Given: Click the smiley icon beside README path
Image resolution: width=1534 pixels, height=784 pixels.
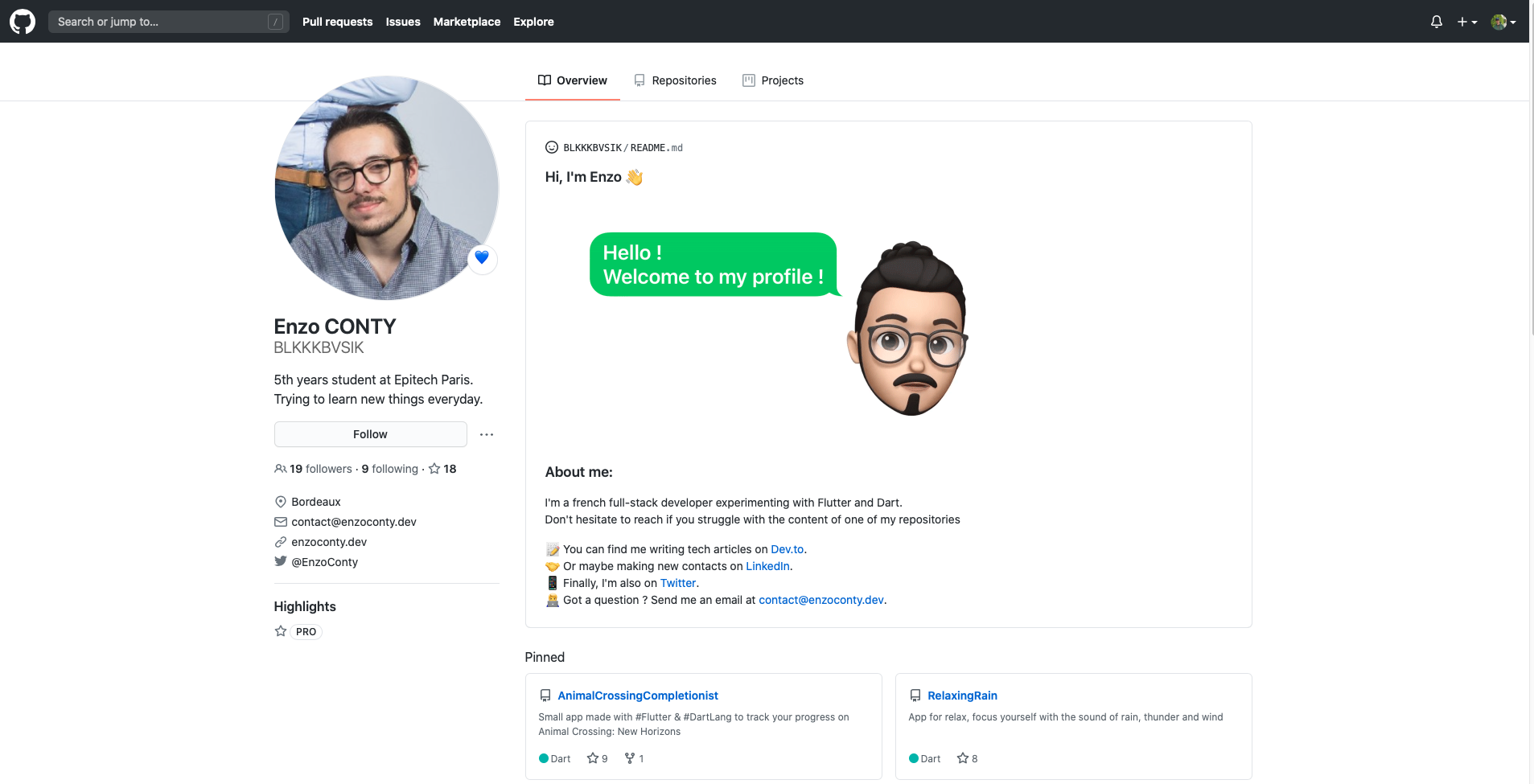Looking at the screenshot, I should coord(552,147).
